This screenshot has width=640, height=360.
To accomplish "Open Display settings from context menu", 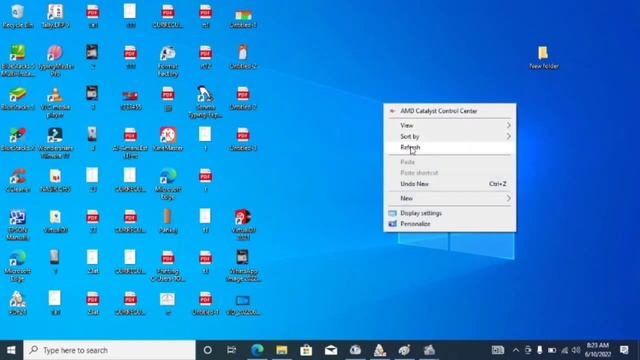I will [450, 213].
